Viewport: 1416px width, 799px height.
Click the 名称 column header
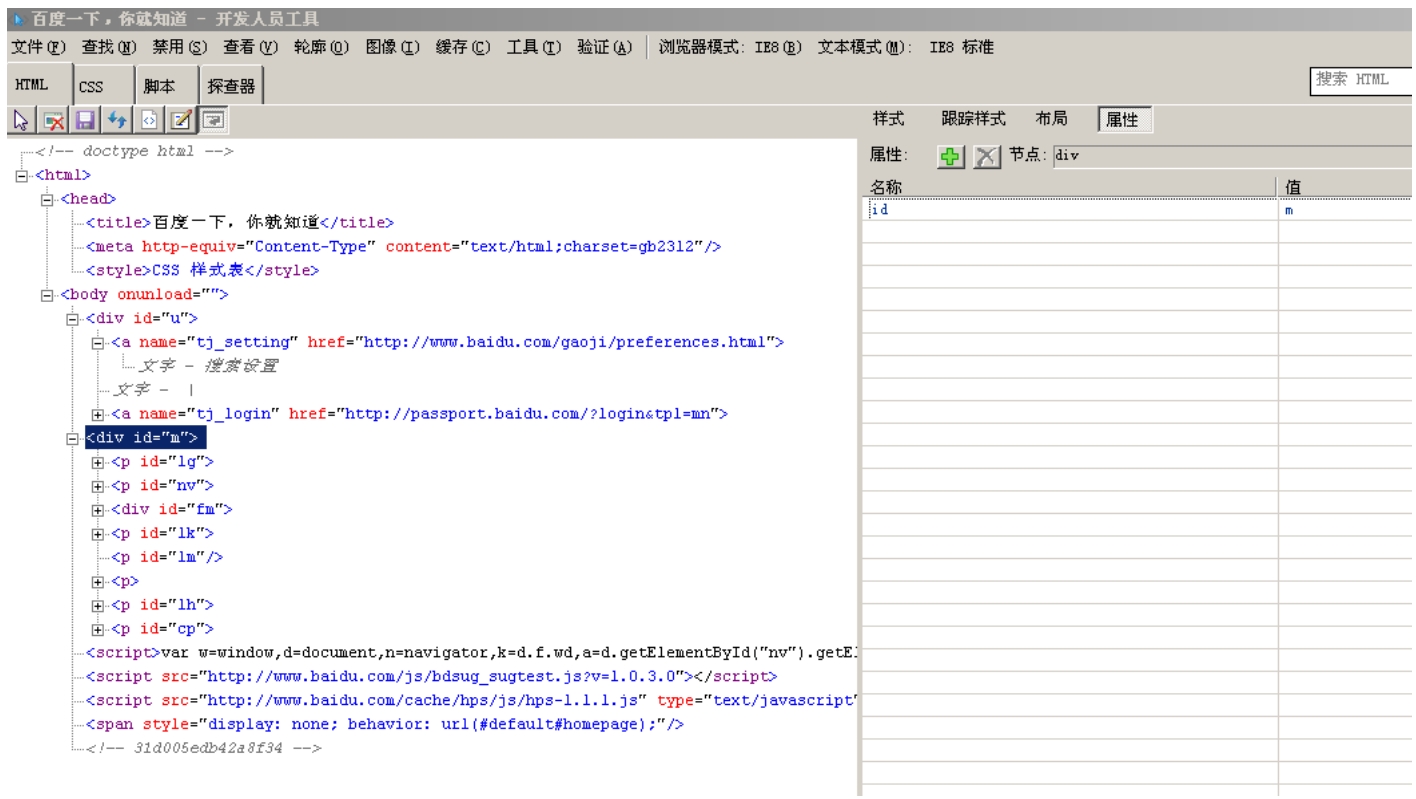coord(1071,187)
